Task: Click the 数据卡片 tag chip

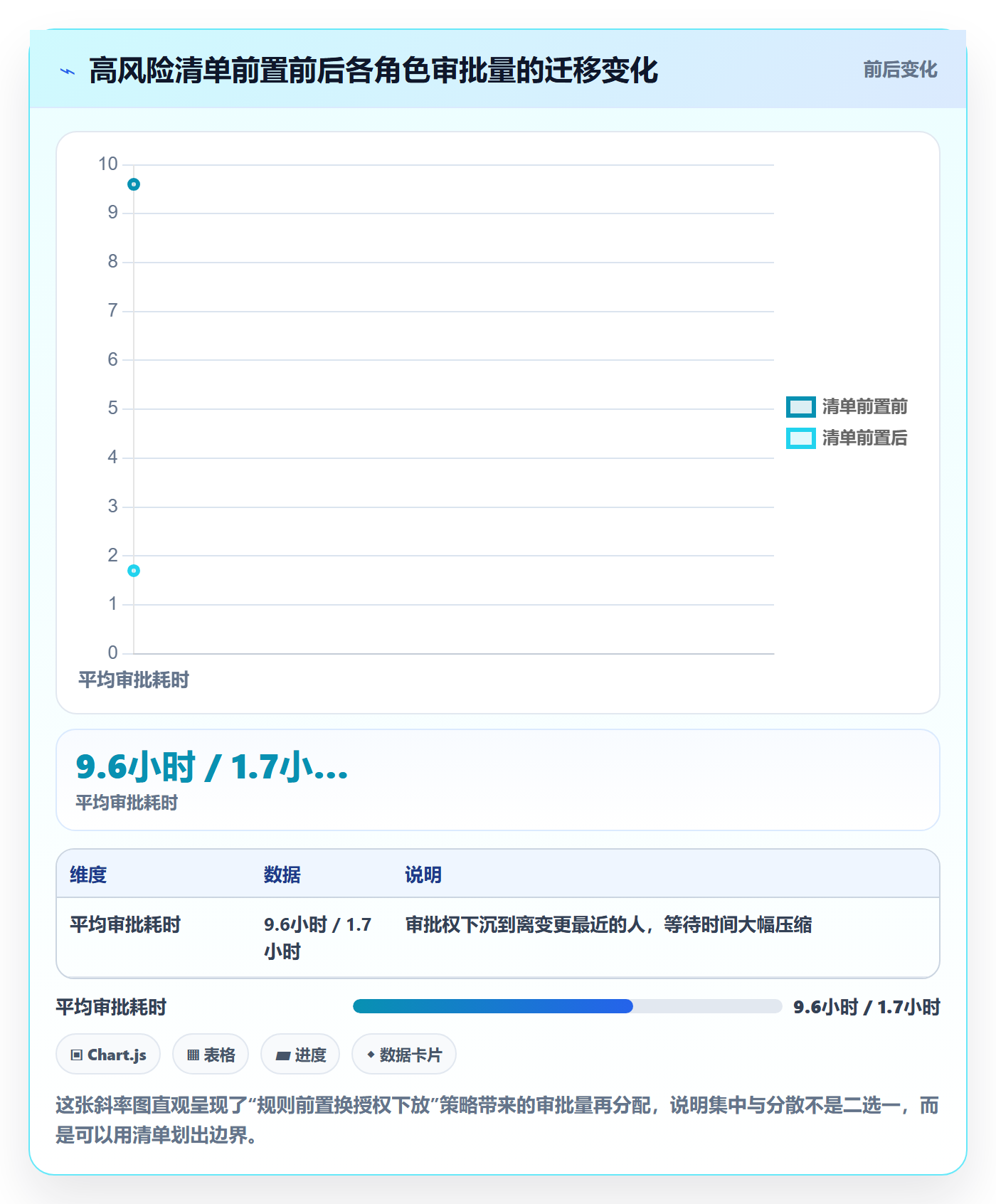Action: coord(404,1054)
